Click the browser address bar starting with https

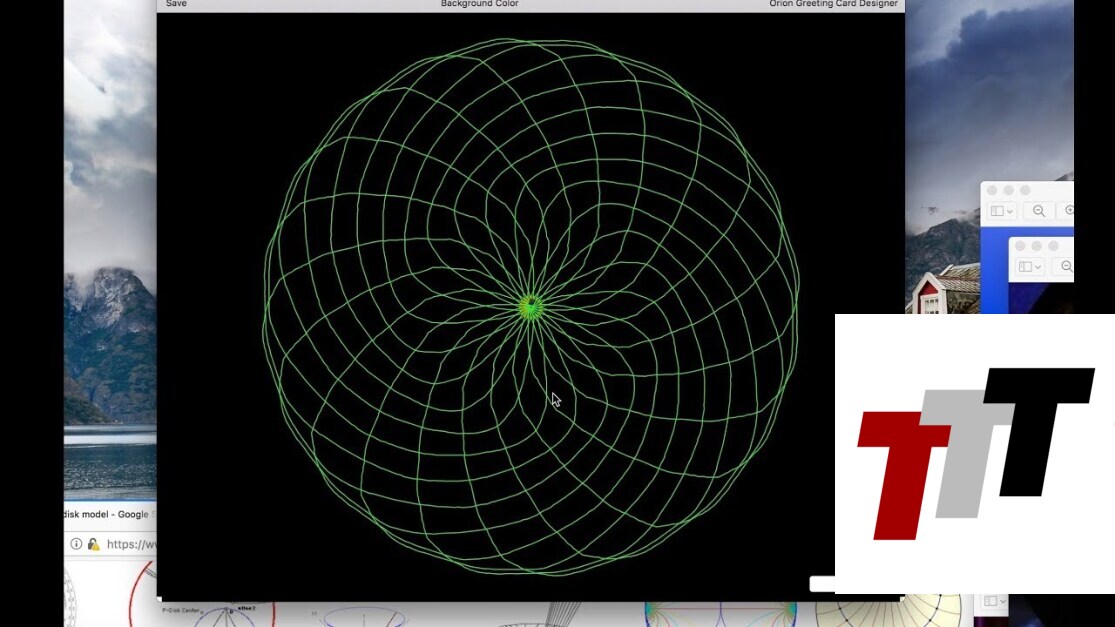[x=130, y=544]
